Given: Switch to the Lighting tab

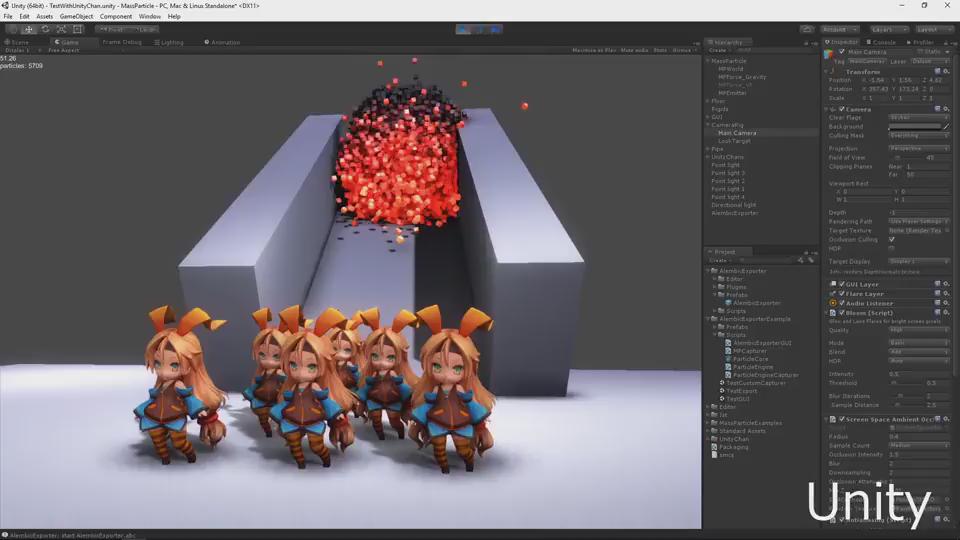Looking at the screenshot, I should pos(169,42).
